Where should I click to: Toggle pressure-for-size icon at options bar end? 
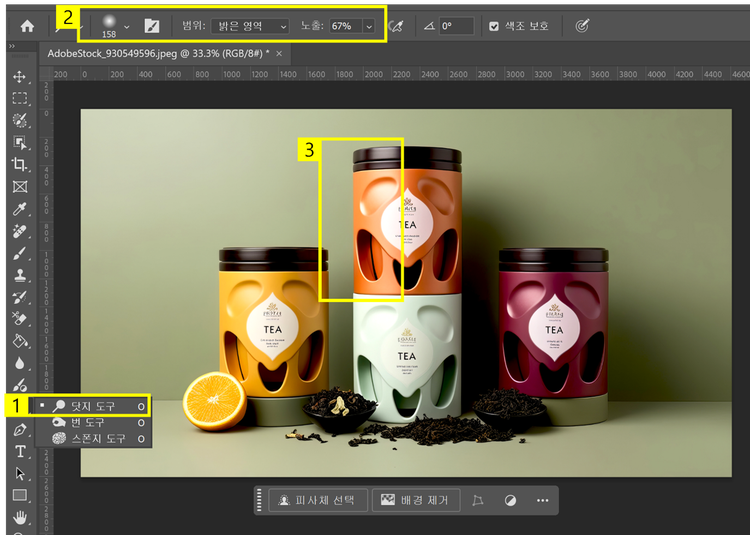click(x=582, y=26)
